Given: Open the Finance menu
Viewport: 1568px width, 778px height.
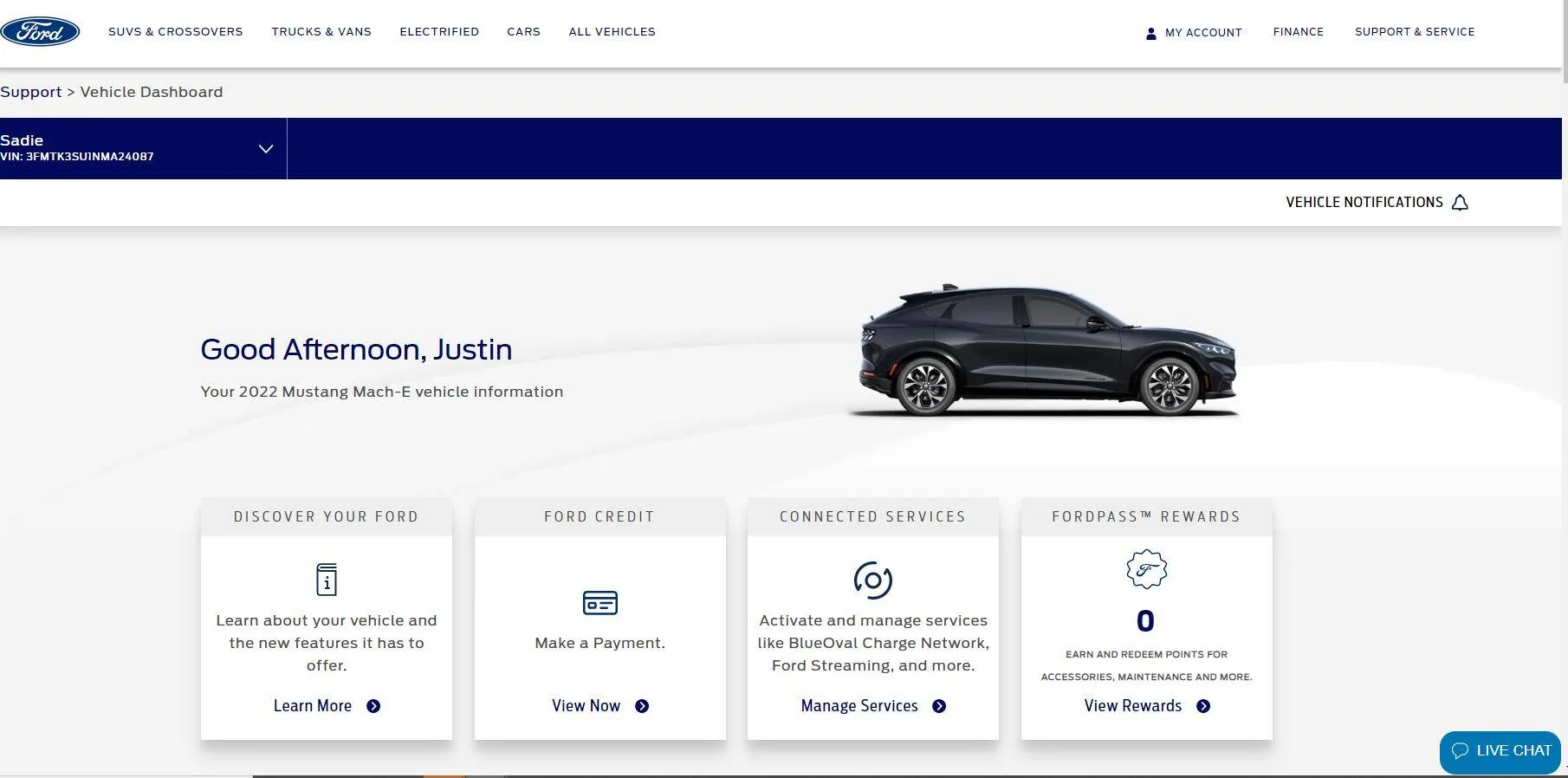Looking at the screenshot, I should [x=1298, y=32].
